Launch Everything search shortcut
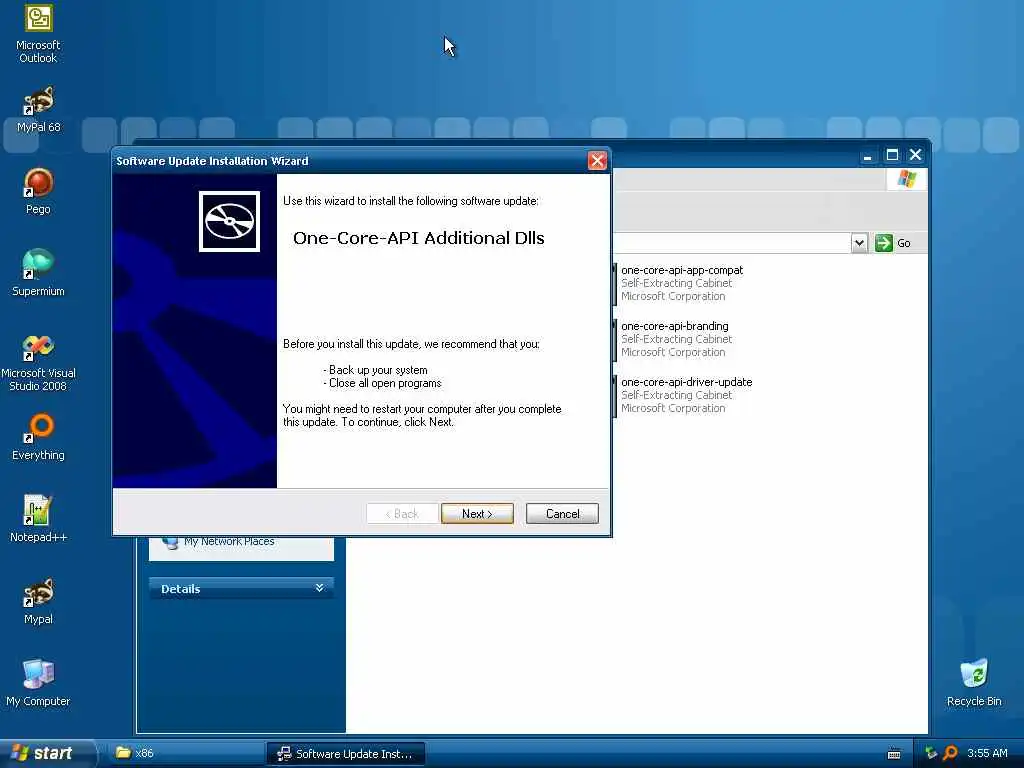Image resolution: width=1024 pixels, height=768 pixels. 38,436
